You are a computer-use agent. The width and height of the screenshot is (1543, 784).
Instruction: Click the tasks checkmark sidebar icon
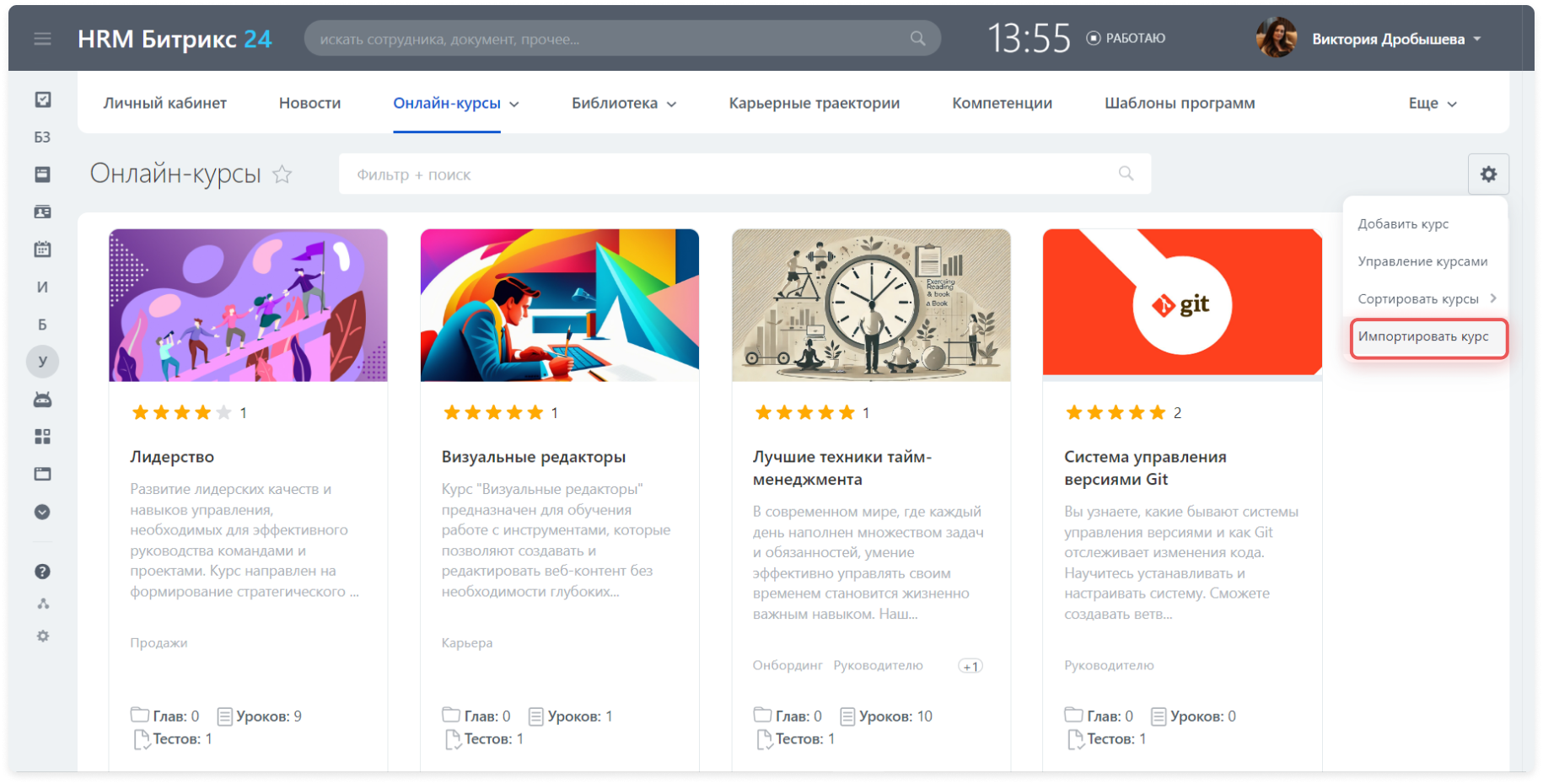coord(42,99)
